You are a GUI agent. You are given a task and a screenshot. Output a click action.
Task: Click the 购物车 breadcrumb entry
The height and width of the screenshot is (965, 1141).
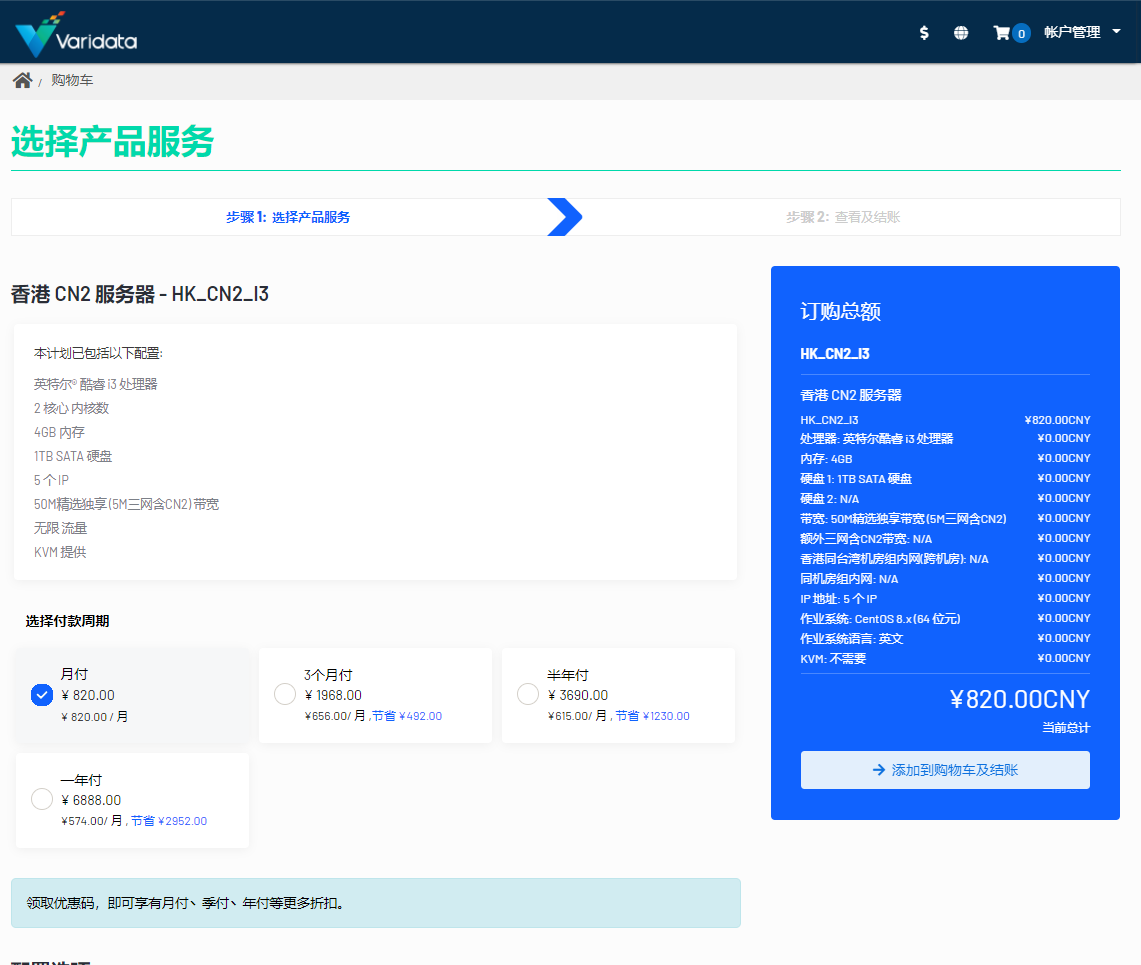tap(71, 80)
